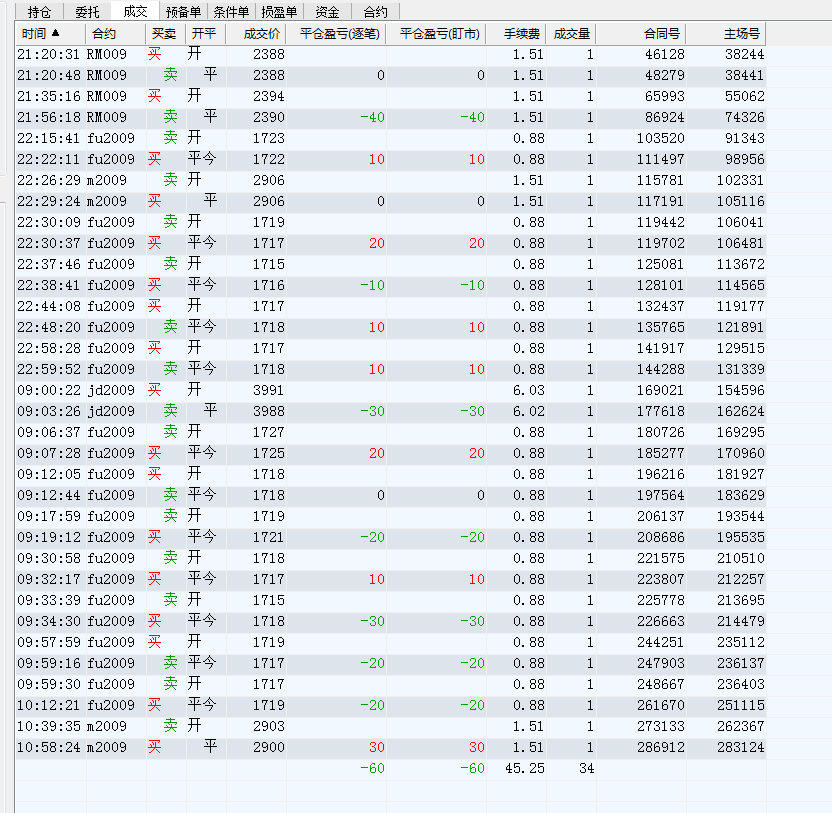Image resolution: width=832 pixels, height=813 pixels.
Task: Select the 22:48:20 fu2009 row
Action: (x=391, y=327)
